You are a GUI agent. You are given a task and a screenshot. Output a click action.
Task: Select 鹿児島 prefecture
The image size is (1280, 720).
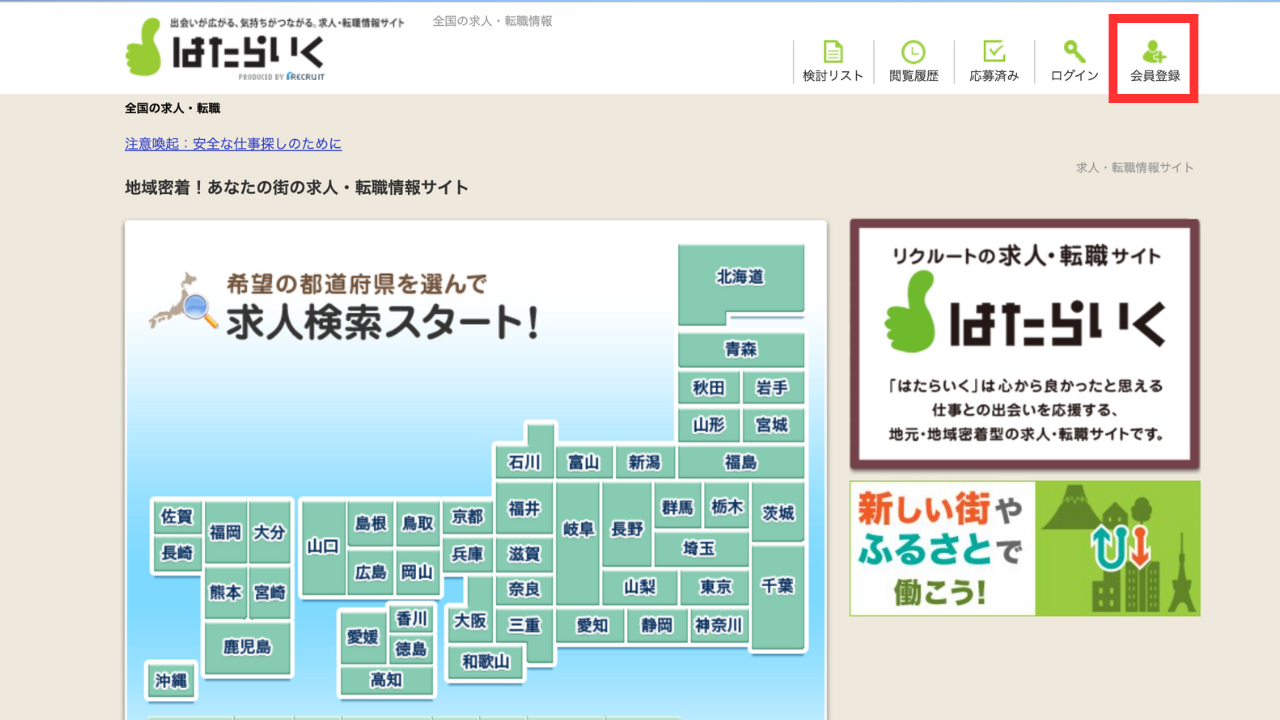click(247, 648)
